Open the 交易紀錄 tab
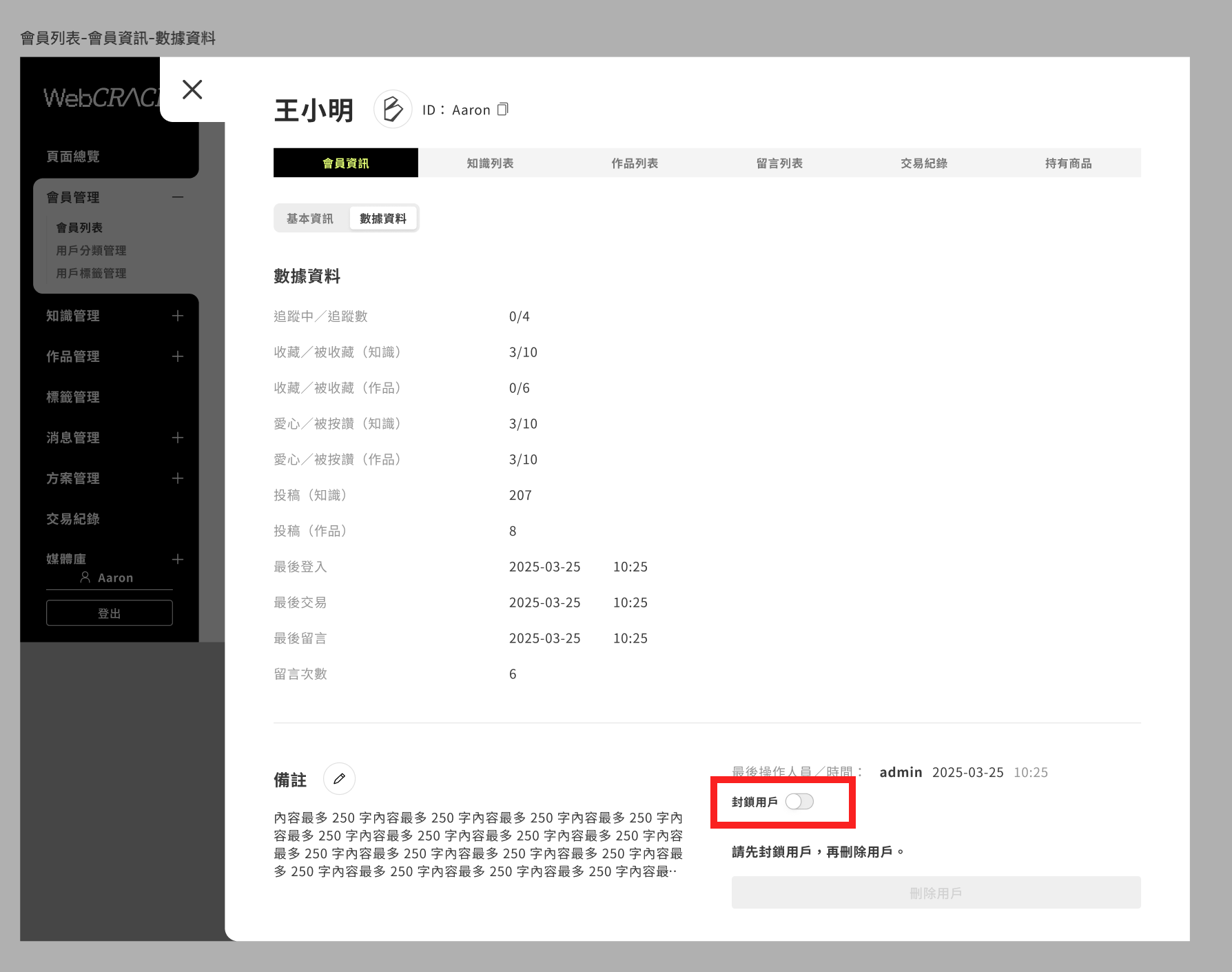The image size is (1232, 972). coord(924,163)
